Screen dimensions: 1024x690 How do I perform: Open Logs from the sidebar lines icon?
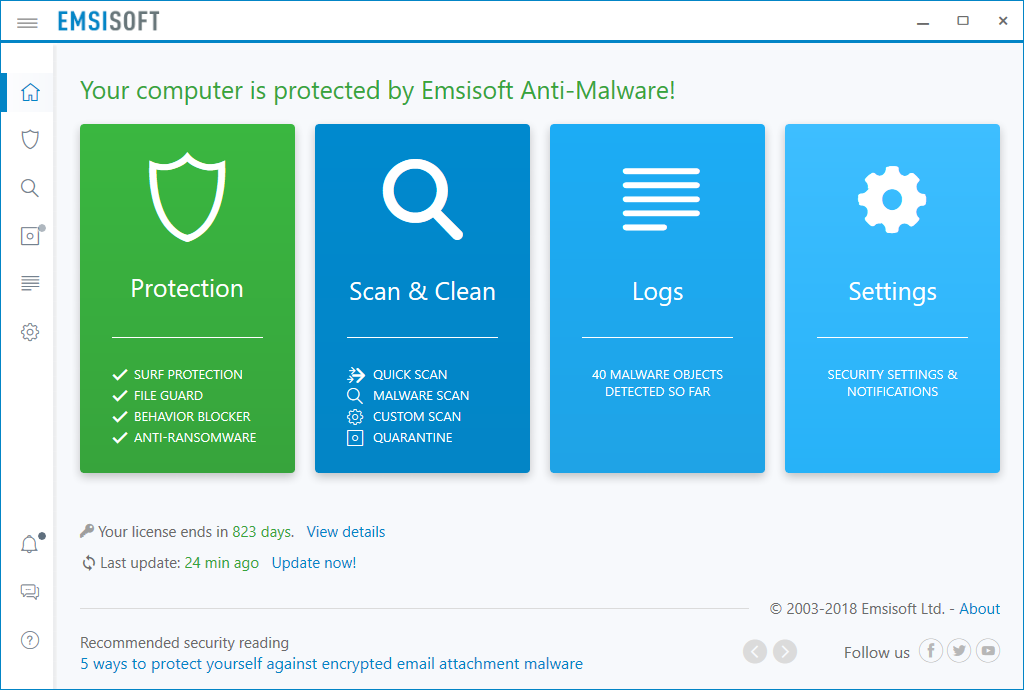coord(30,283)
